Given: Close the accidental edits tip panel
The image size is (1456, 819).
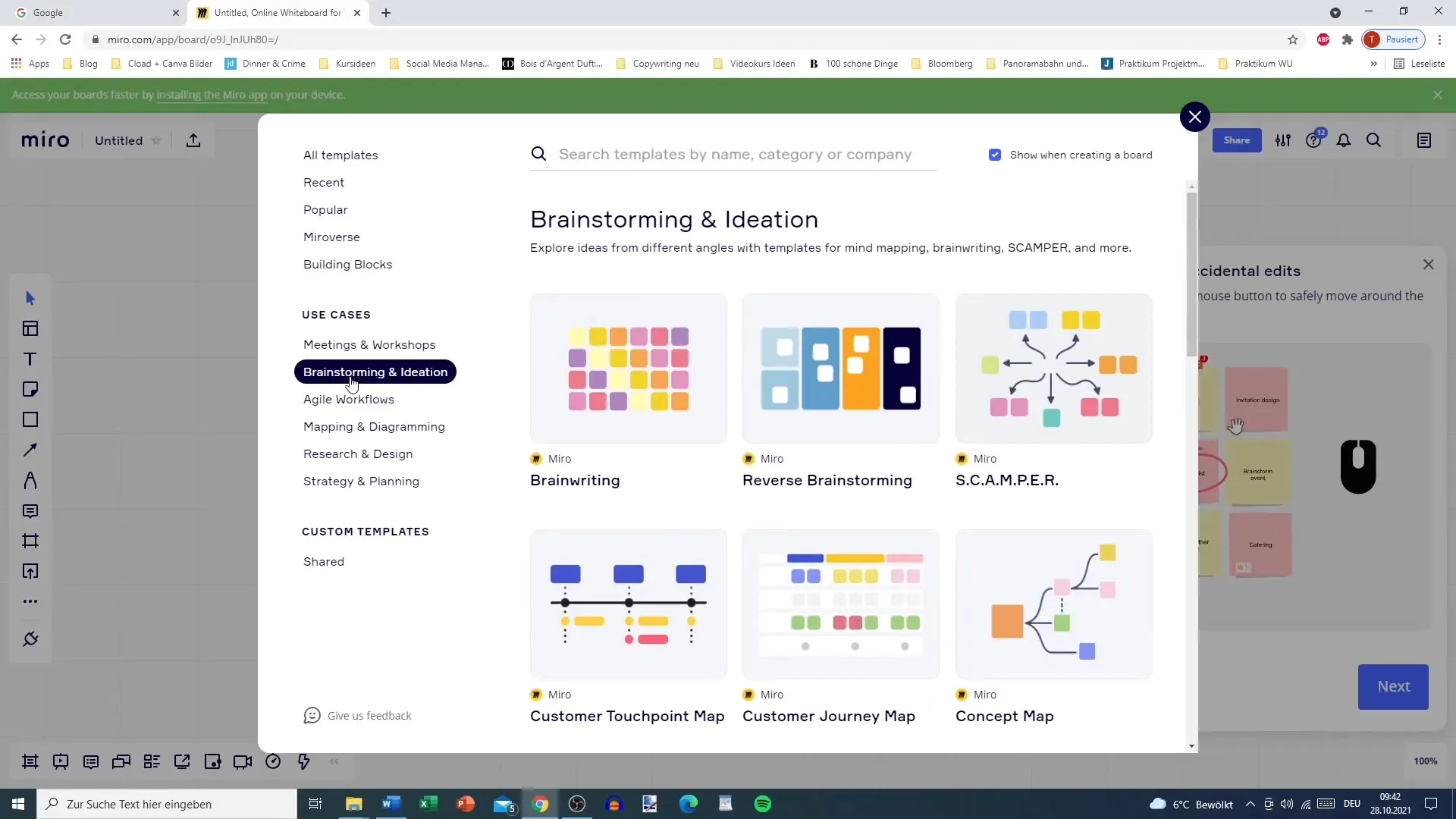Looking at the screenshot, I should 1429,265.
